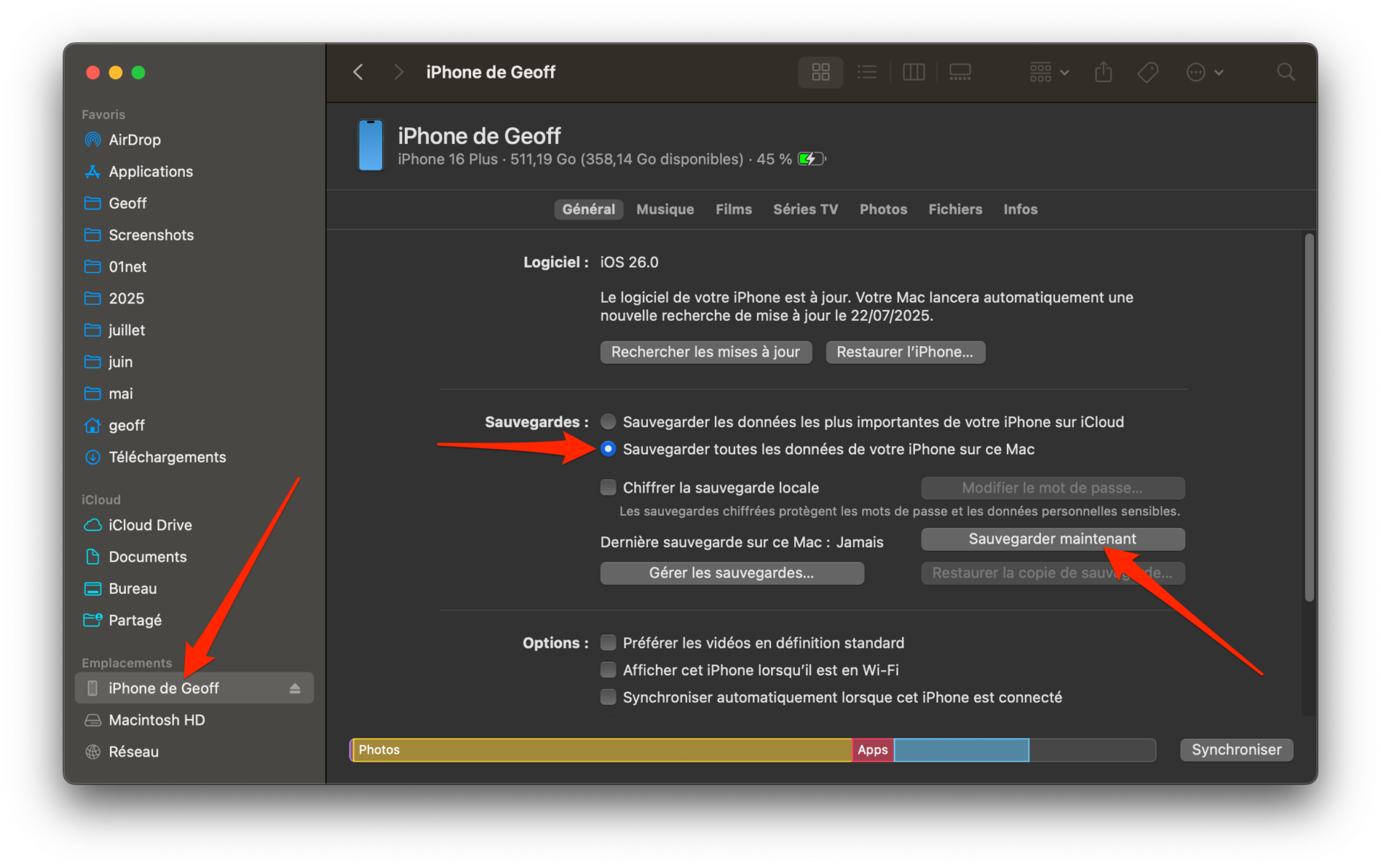This screenshot has width=1381, height=868.
Task: Open iCloud Drive in the sidebar
Action: [194, 525]
